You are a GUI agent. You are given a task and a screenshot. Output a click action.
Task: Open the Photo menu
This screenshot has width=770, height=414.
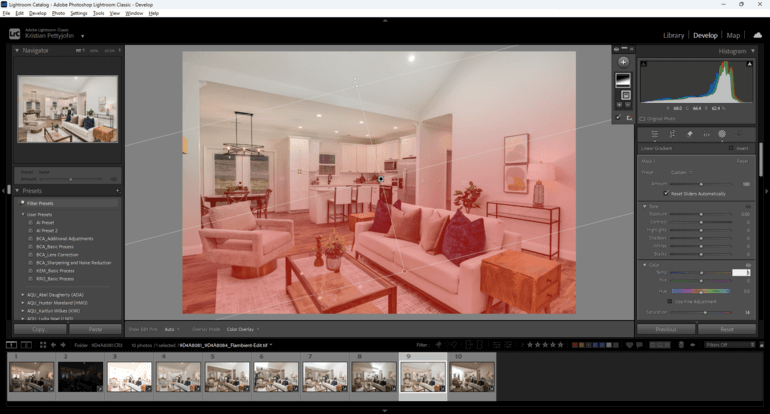tap(58, 13)
